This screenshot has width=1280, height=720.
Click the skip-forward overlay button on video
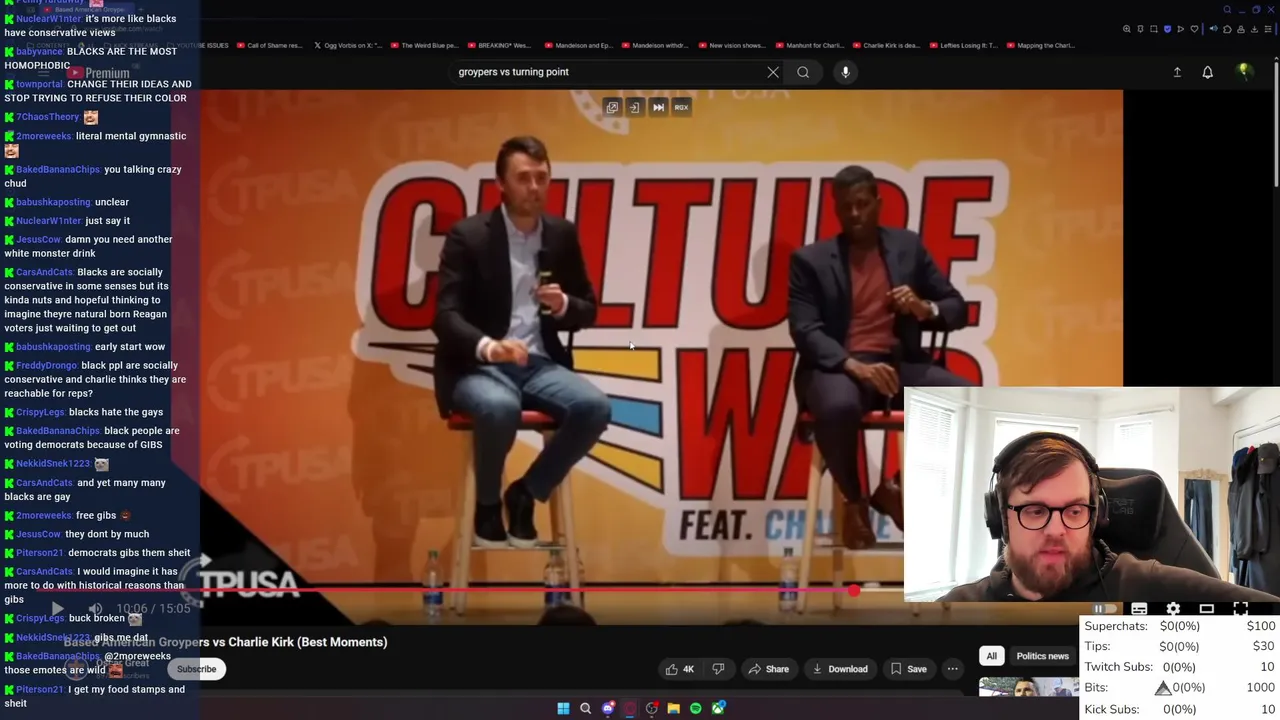(x=658, y=107)
